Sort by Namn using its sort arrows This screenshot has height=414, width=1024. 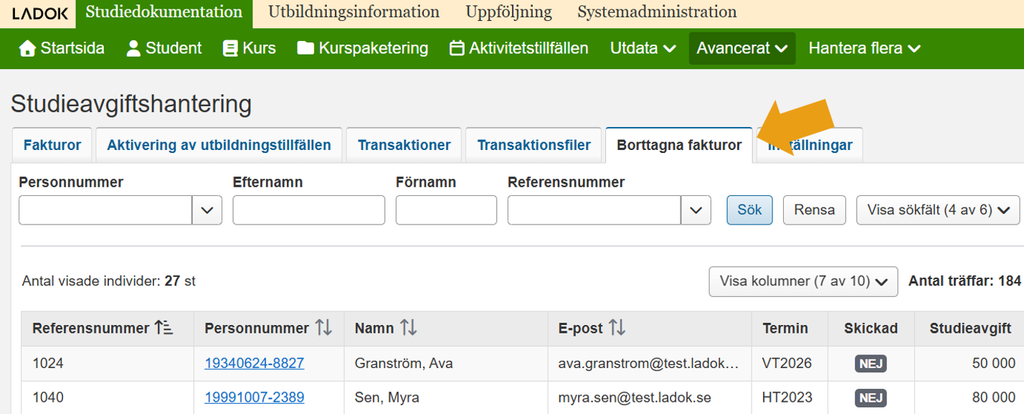coord(408,328)
